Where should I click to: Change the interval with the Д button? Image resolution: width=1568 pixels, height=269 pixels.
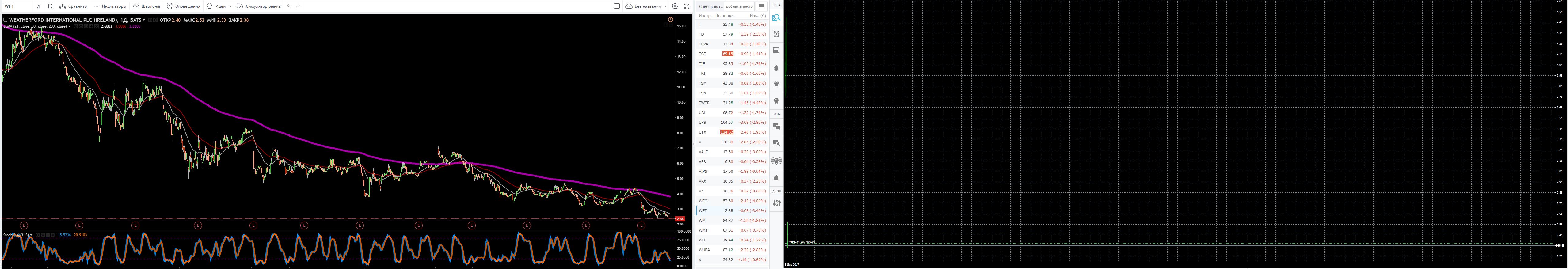39,6
